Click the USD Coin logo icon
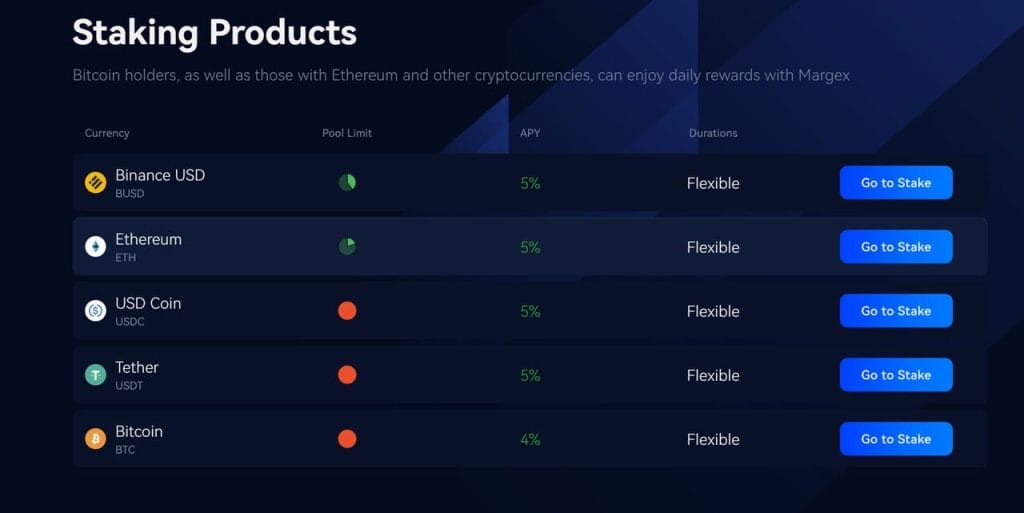1024x513 pixels. click(95, 311)
